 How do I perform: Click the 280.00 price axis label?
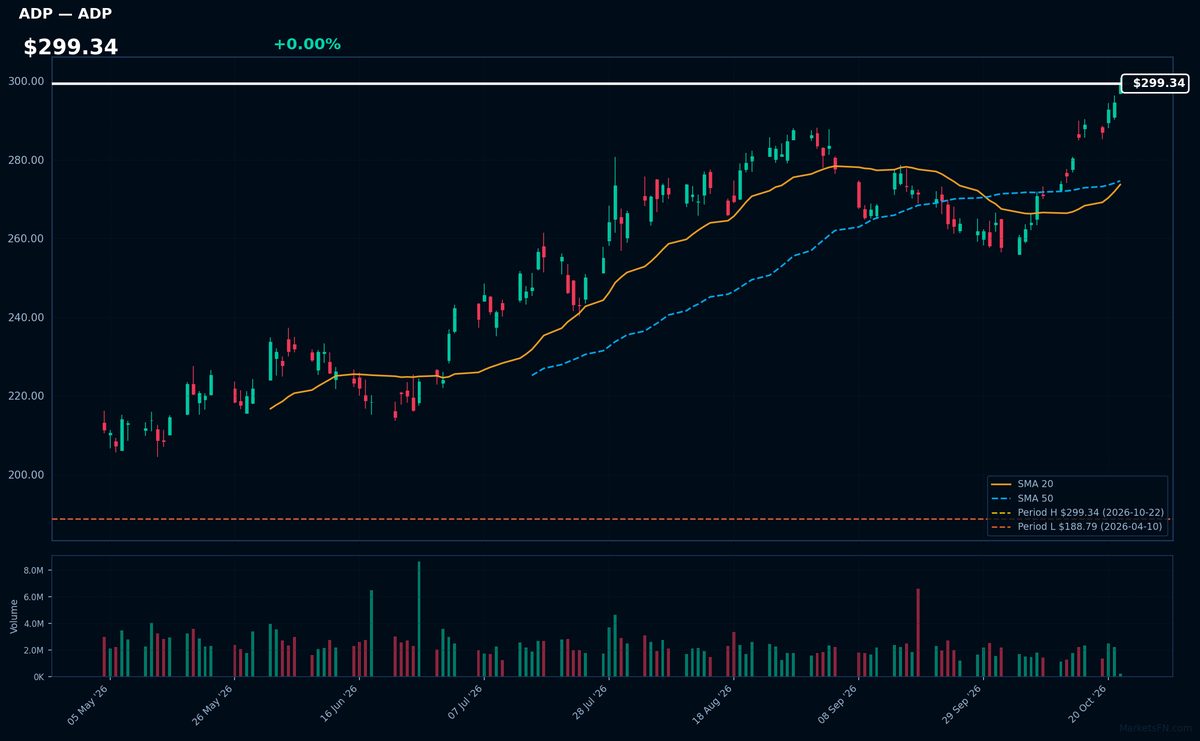point(27,160)
